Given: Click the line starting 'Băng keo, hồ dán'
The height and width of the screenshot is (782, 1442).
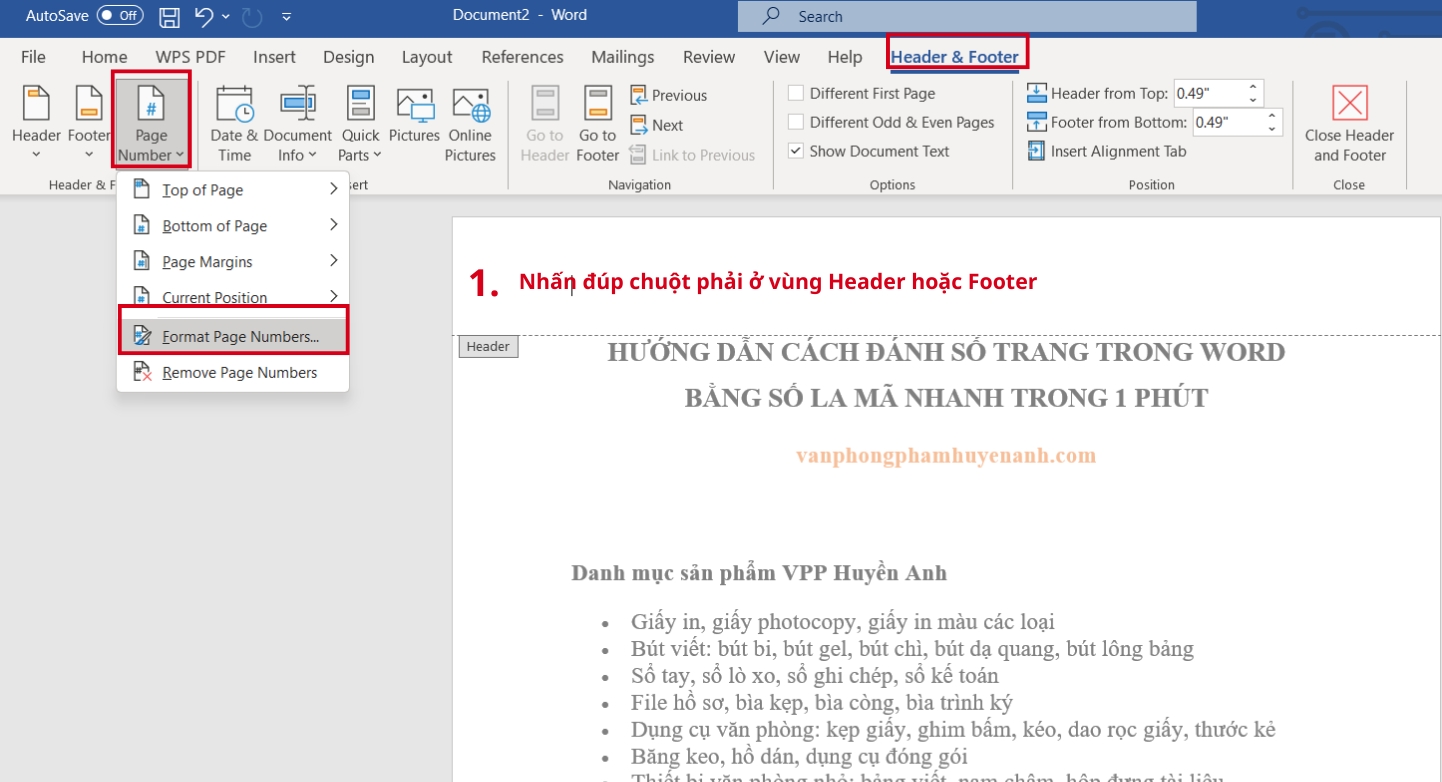Looking at the screenshot, I should (x=799, y=757).
